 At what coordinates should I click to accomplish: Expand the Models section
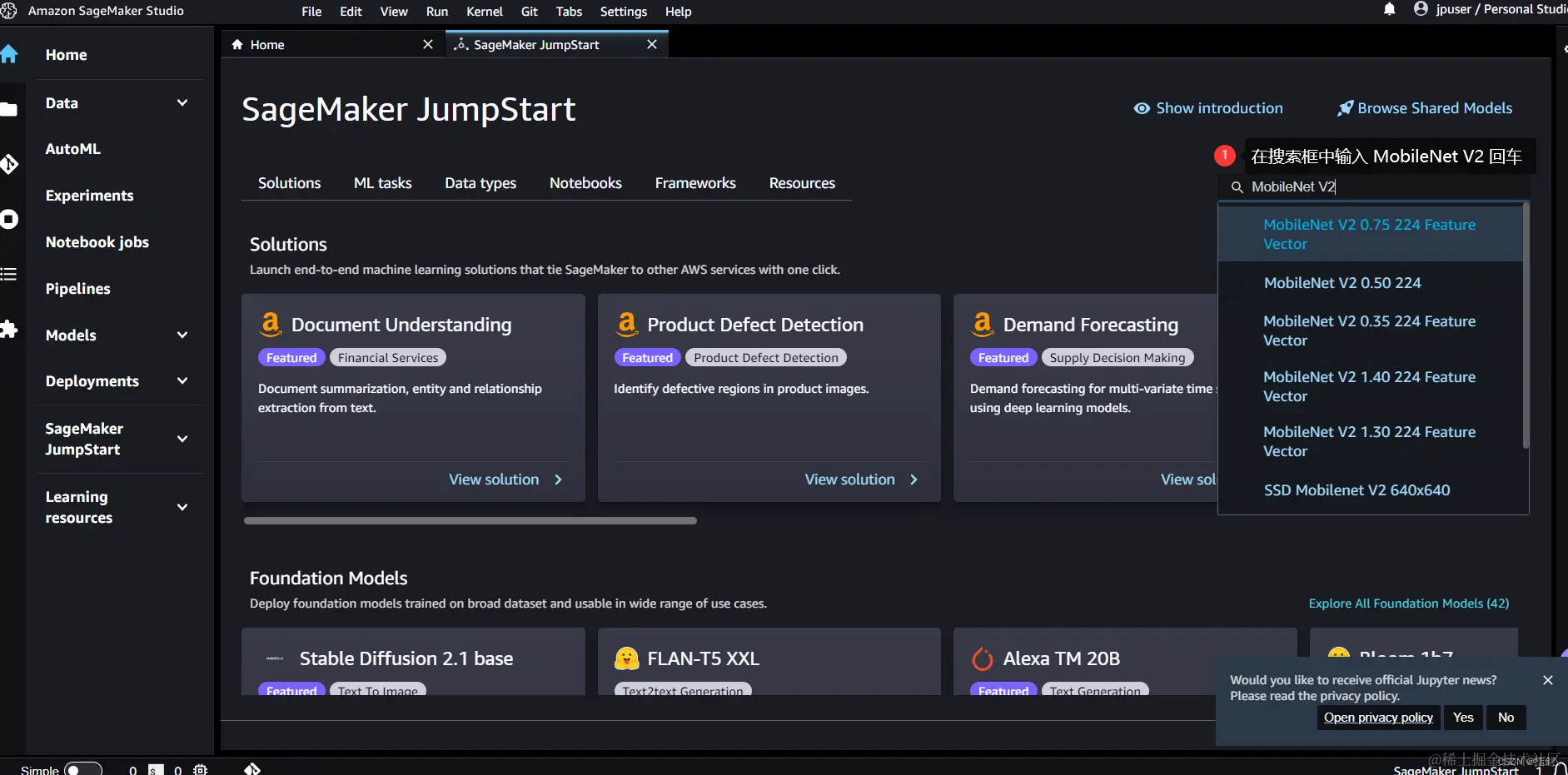(182, 335)
